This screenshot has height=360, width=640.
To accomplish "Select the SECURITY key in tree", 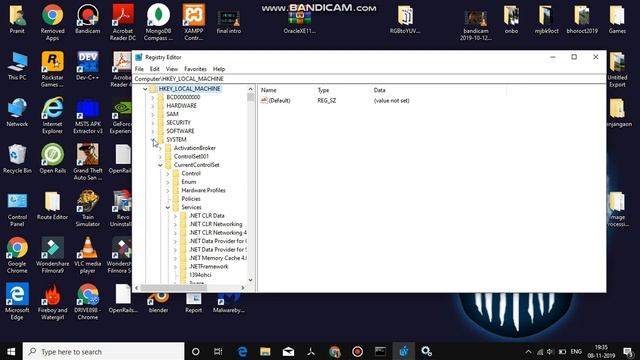I will (x=178, y=122).
